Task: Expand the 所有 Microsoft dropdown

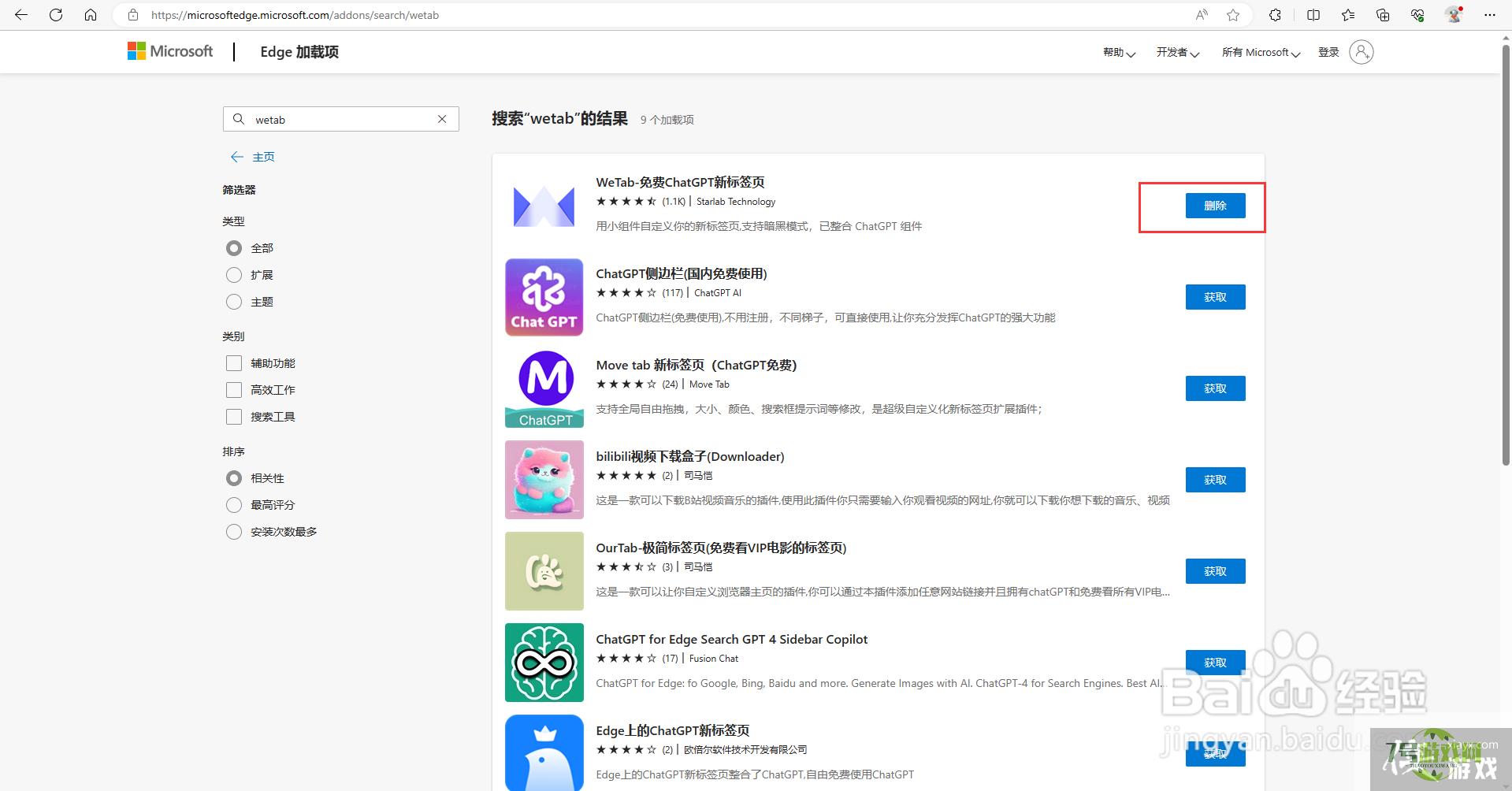Action: click(1261, 53)
